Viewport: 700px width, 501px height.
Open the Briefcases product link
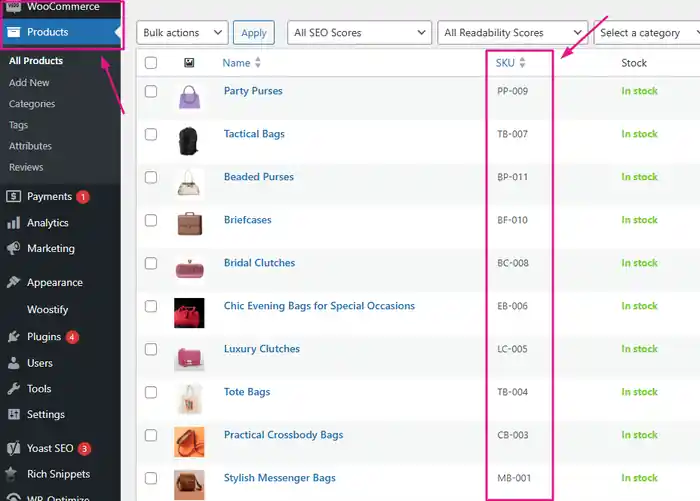[x=248, y=220]
